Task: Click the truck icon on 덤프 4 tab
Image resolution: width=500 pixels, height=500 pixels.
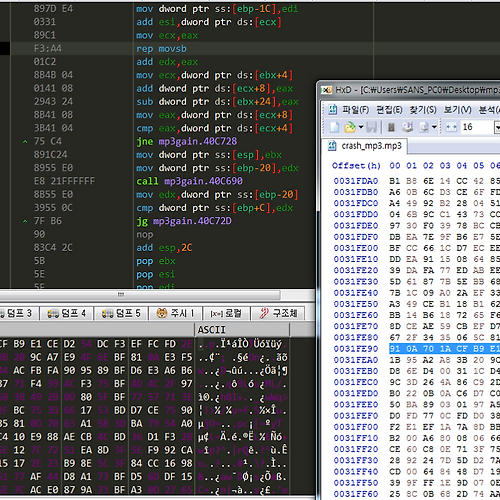Action: [53, 313]
